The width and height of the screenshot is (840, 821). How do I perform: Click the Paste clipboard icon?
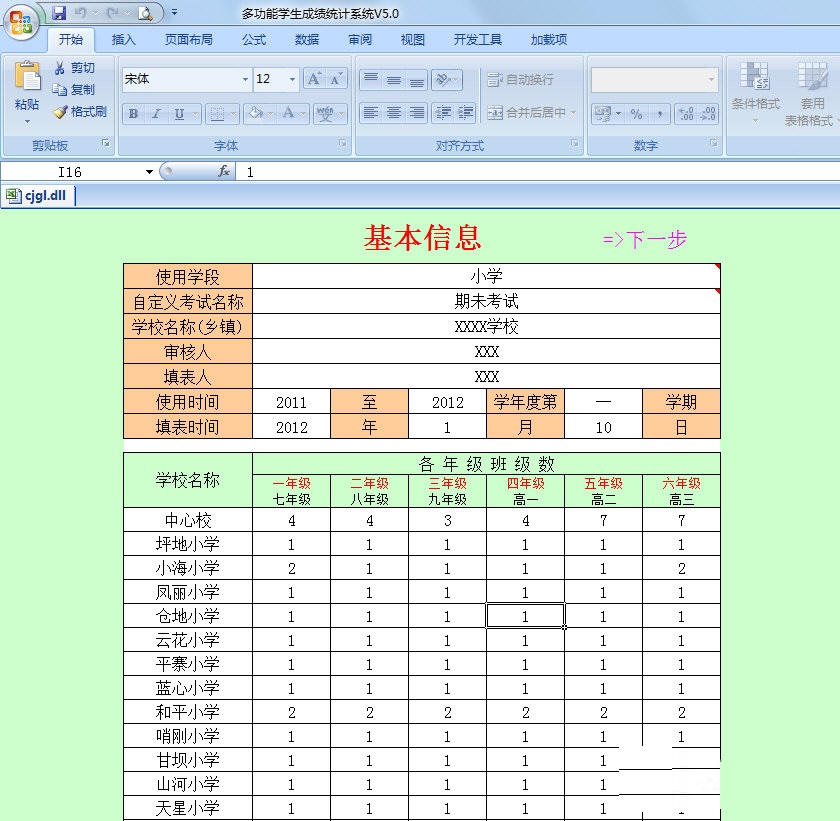tap(27, 76)
